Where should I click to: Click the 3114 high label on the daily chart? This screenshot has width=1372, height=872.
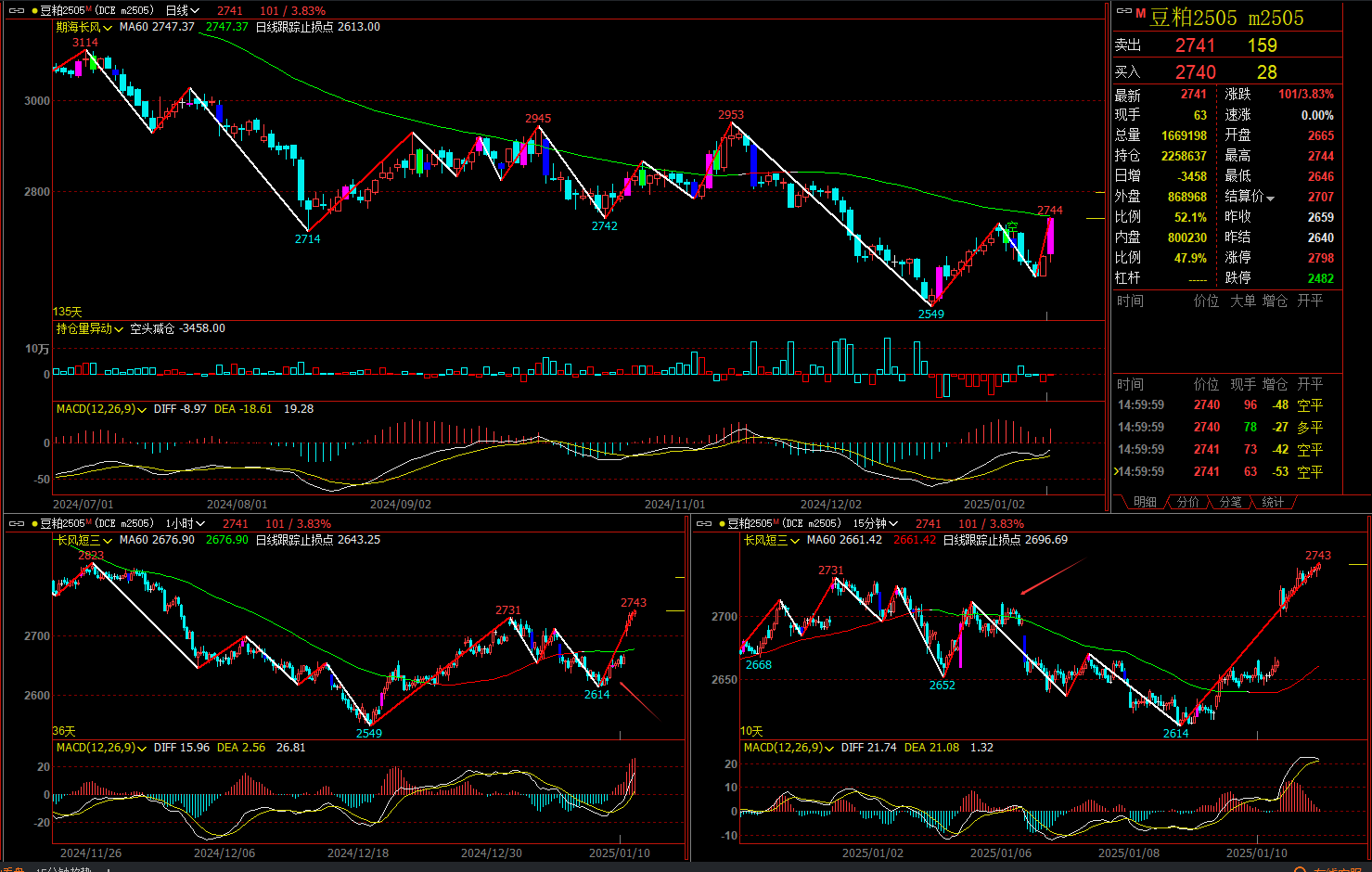coord(85,43)
